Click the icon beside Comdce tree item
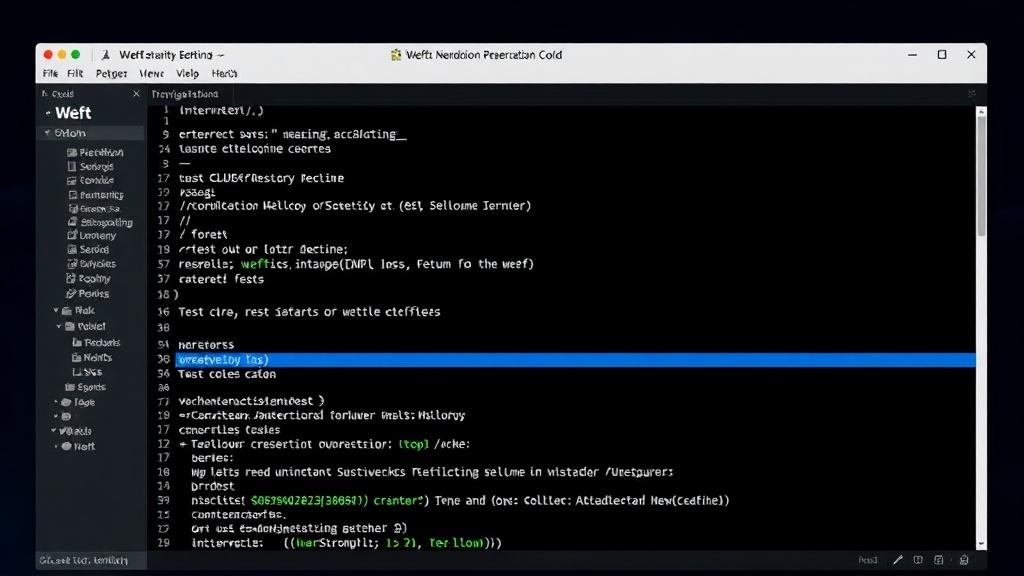This screenshot has height=576, width=1024. click(x=72, y=181)
